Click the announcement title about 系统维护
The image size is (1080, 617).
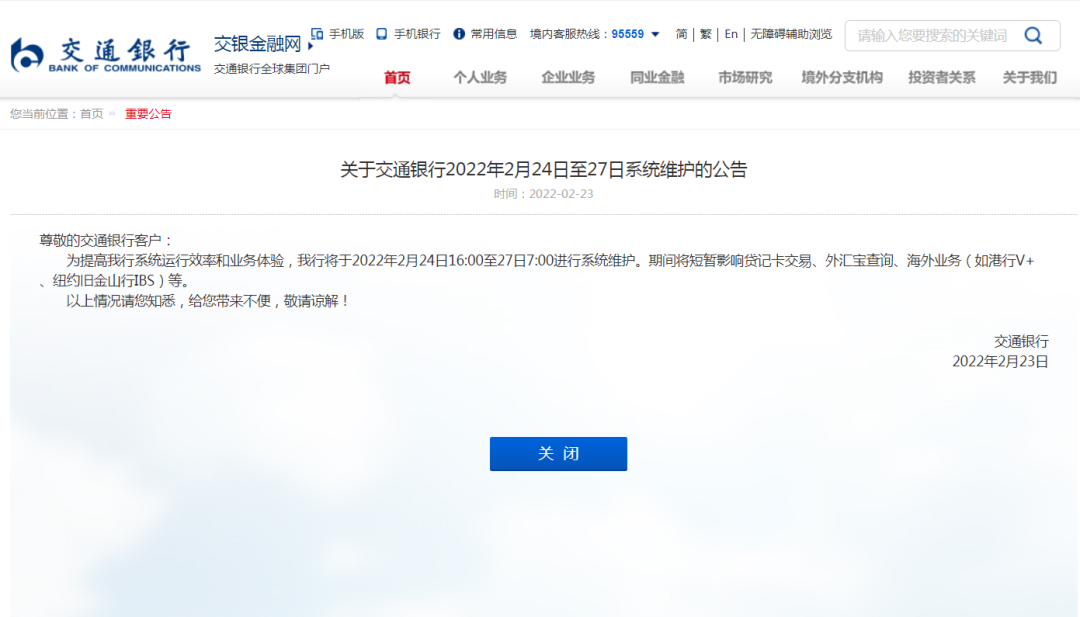coord(543,169)
